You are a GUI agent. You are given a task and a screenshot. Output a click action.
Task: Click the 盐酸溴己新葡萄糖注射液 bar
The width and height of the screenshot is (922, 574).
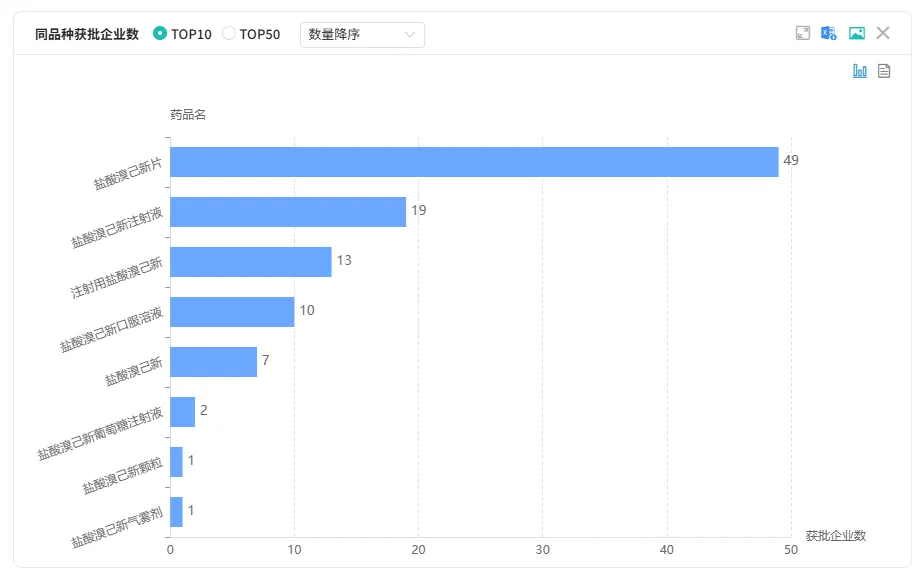182,412
